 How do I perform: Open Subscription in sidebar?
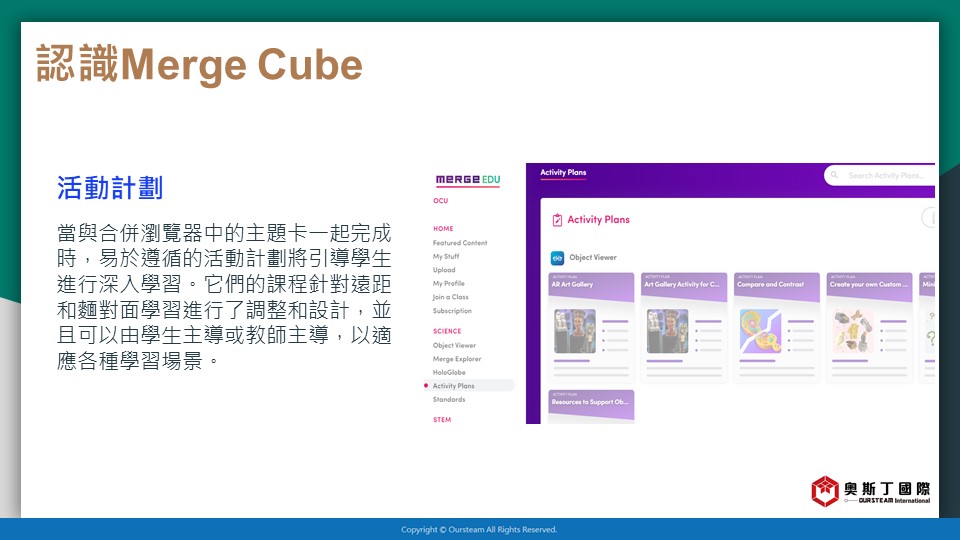452,311
